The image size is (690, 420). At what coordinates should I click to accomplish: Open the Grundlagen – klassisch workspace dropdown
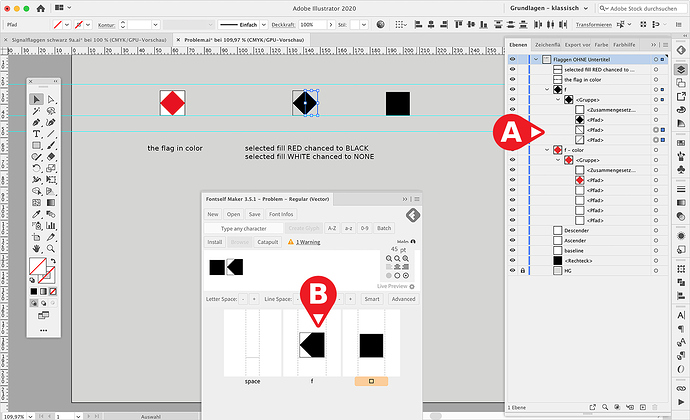(x=549, y=8)
